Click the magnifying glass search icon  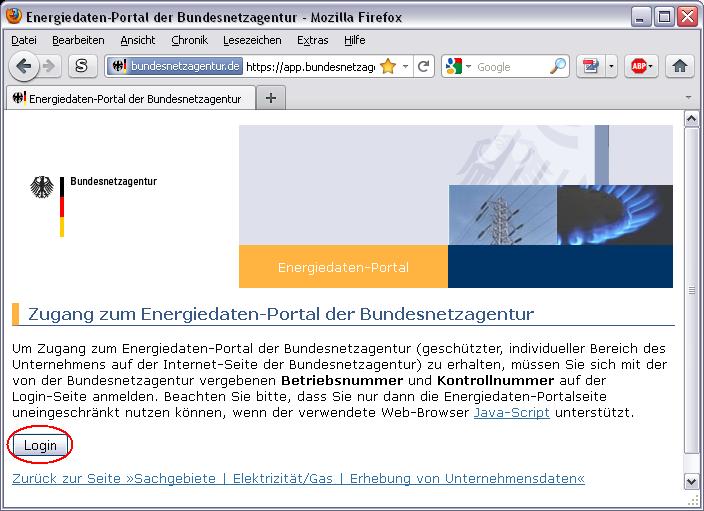pos(558,66)
